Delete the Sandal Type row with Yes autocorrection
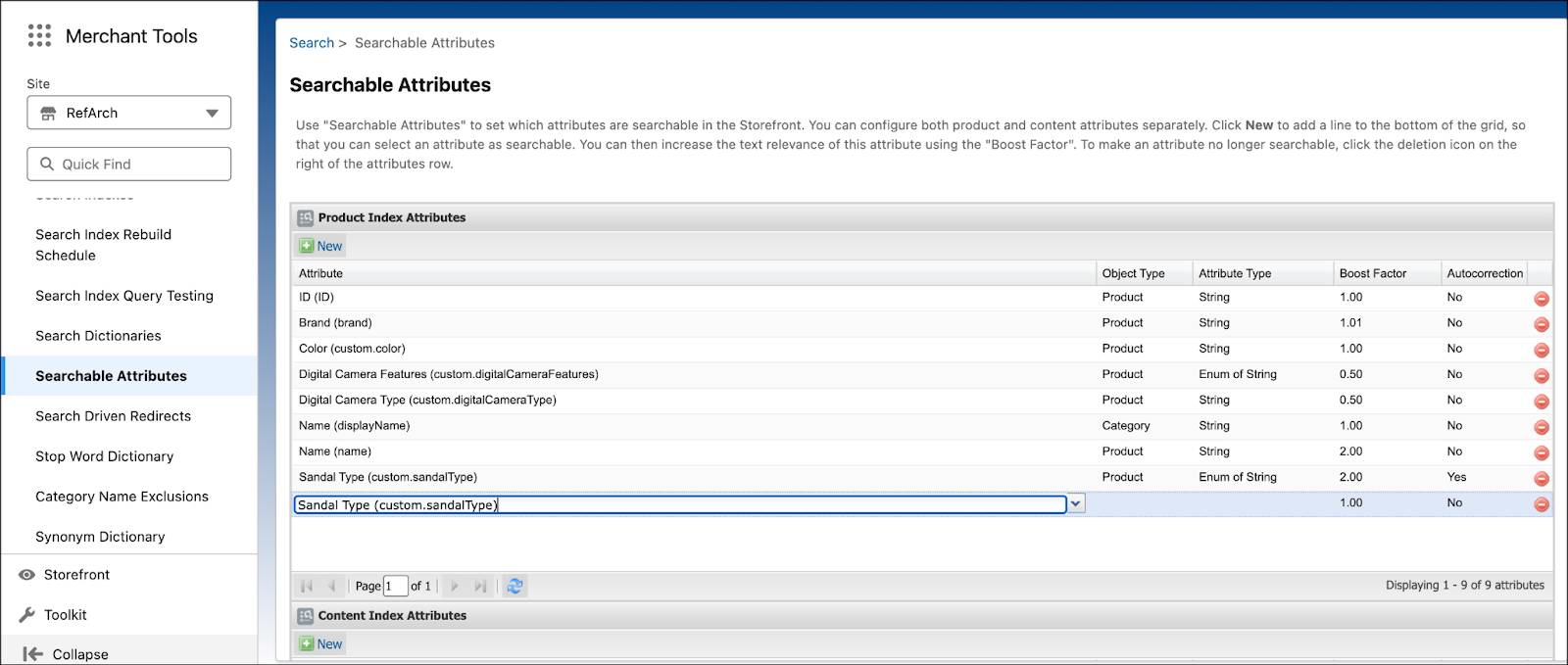 [1541, 479]
